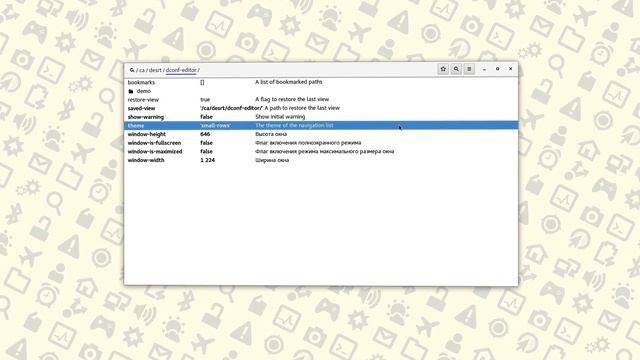Click the bookmarks value '[]'
640x360 pixels.
[x=202, y=82]
